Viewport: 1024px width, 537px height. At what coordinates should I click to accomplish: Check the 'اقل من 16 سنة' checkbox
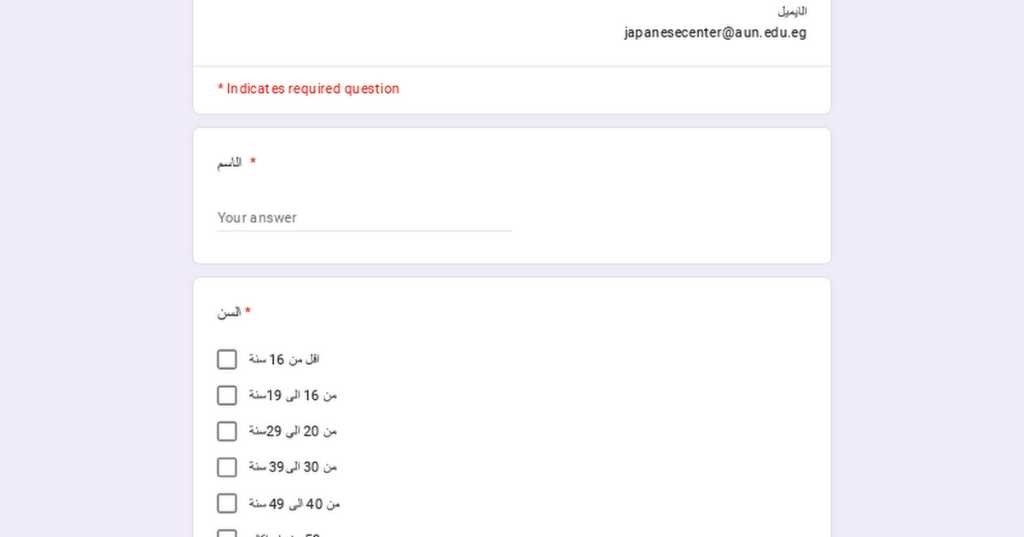(227, 359)
